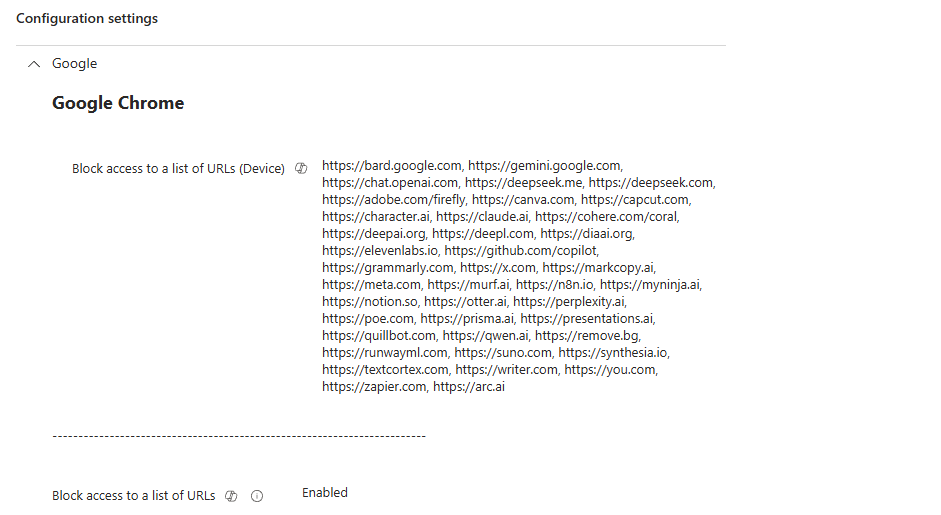Click the https://arc.ai URL entry
The width and height of the screenshot is (941, 515).
point(469,387)
